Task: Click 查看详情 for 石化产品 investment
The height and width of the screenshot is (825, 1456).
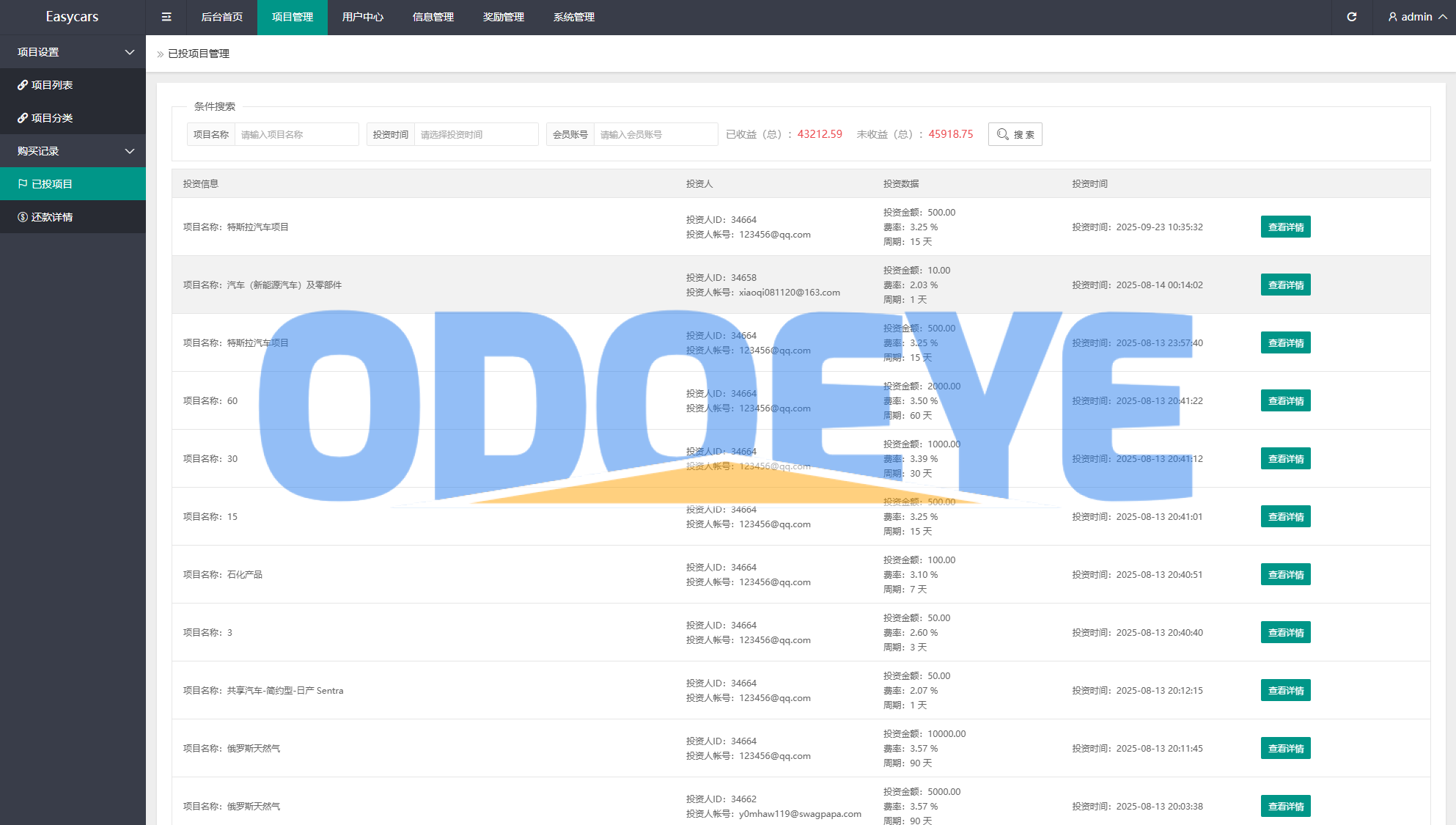Action: (x=1285, y=575)
